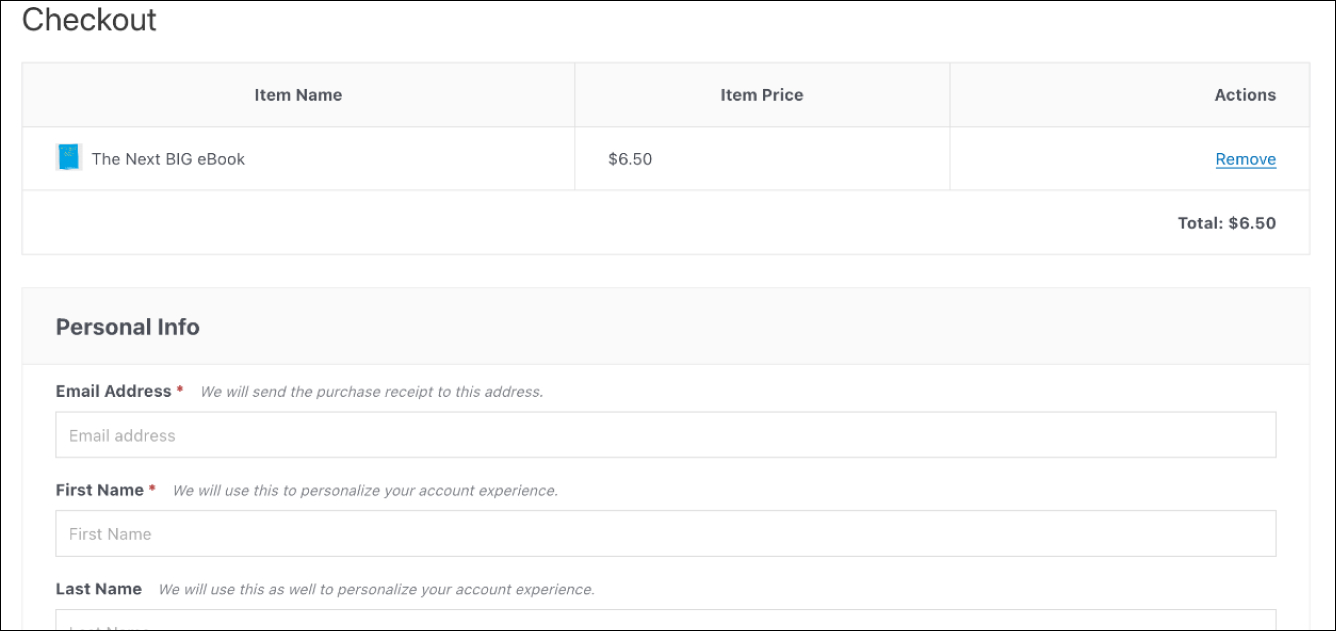Click the Actions column header
This screenshot has width=1336, height=631.
tap(1245, 95)
